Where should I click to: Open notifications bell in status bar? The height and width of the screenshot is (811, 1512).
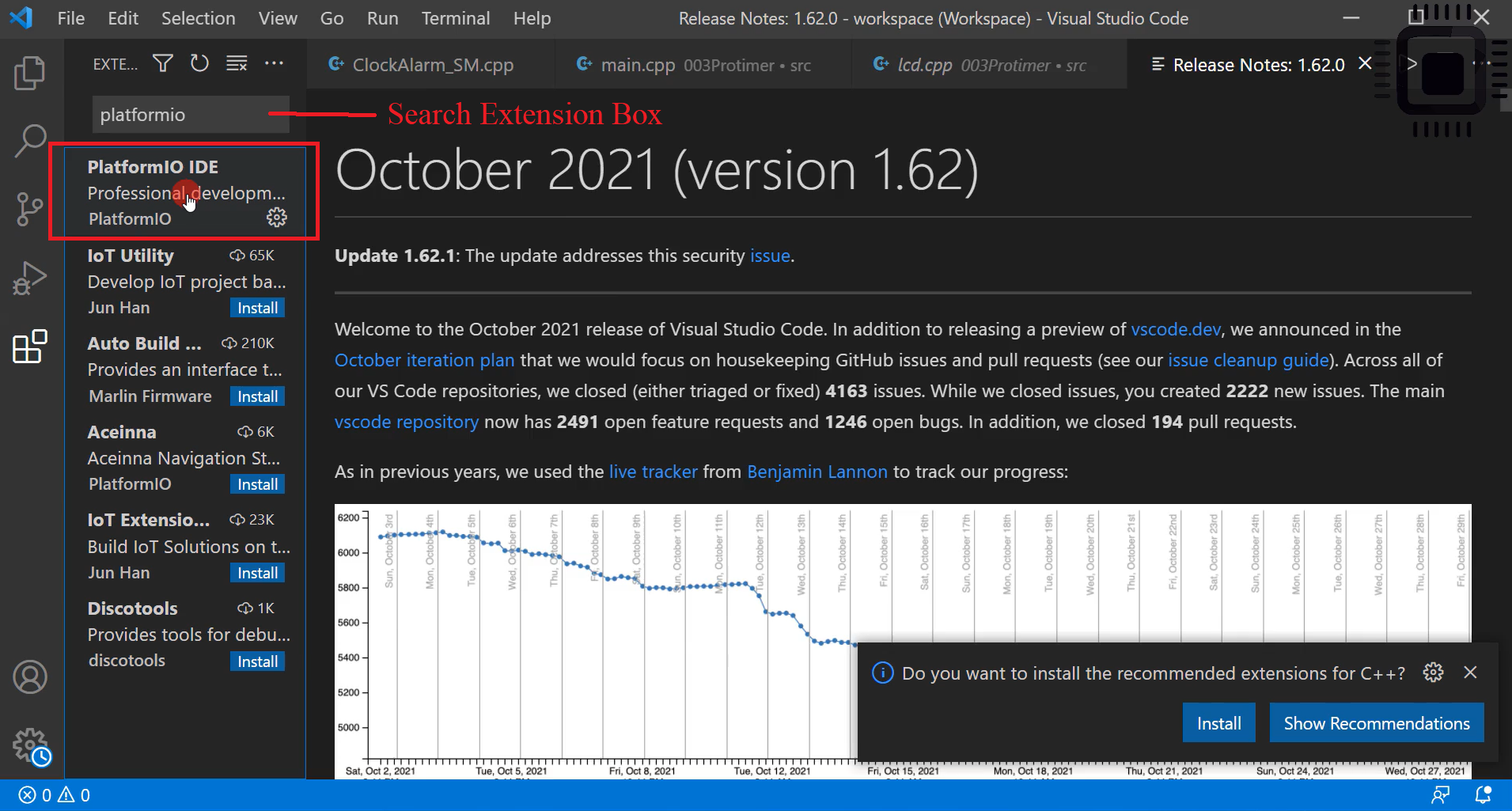click(1484, 794)
